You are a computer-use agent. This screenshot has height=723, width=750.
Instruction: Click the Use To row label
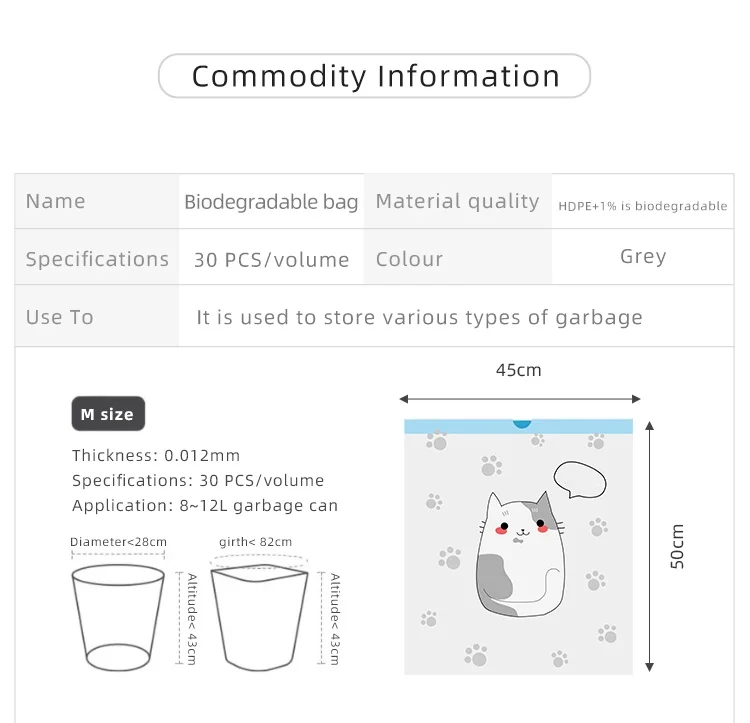[60, 317]
